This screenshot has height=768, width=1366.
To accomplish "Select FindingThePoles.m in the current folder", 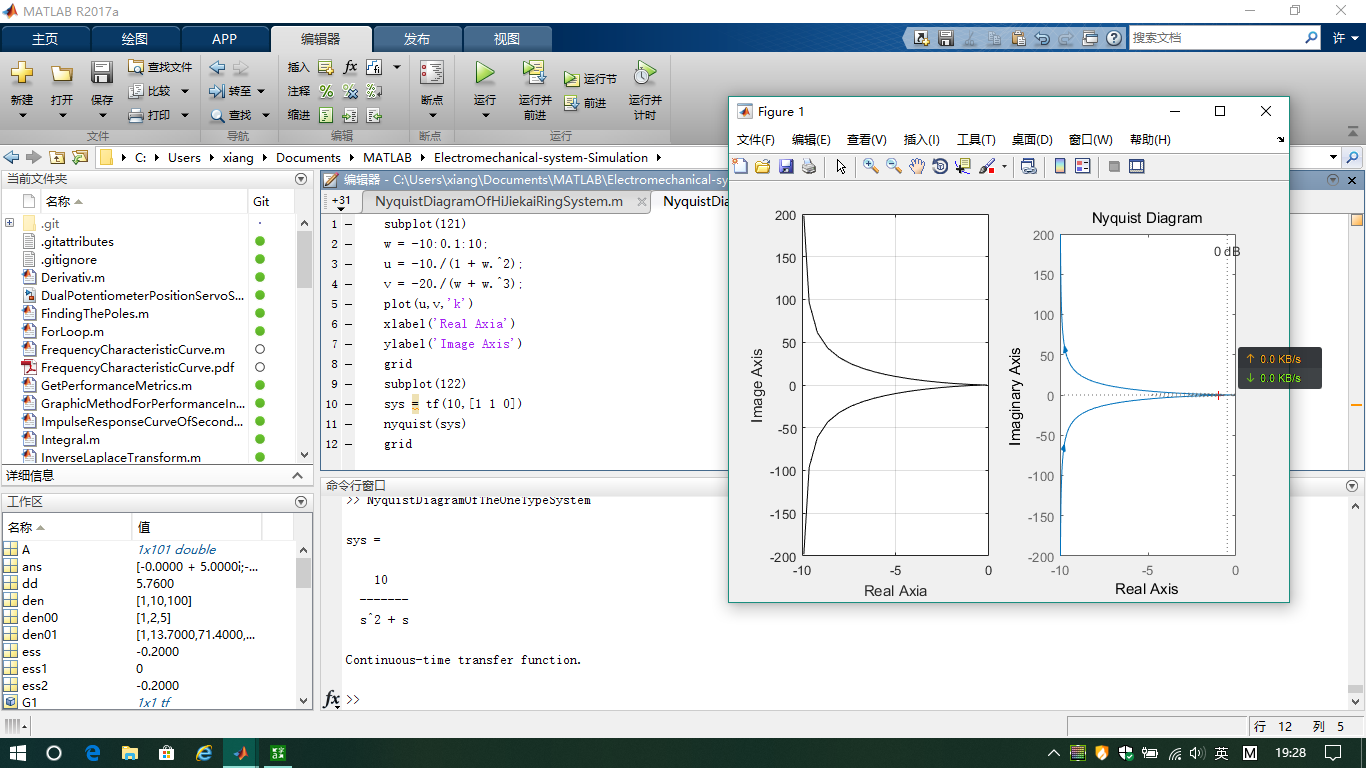I will (94, 314).
